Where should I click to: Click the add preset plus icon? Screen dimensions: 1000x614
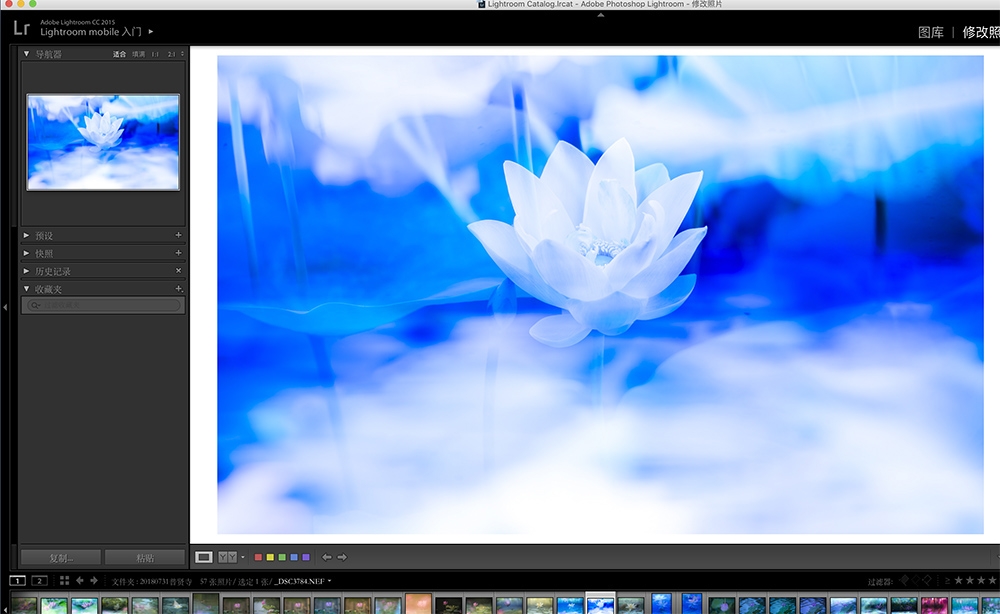(x=179, y=236)
